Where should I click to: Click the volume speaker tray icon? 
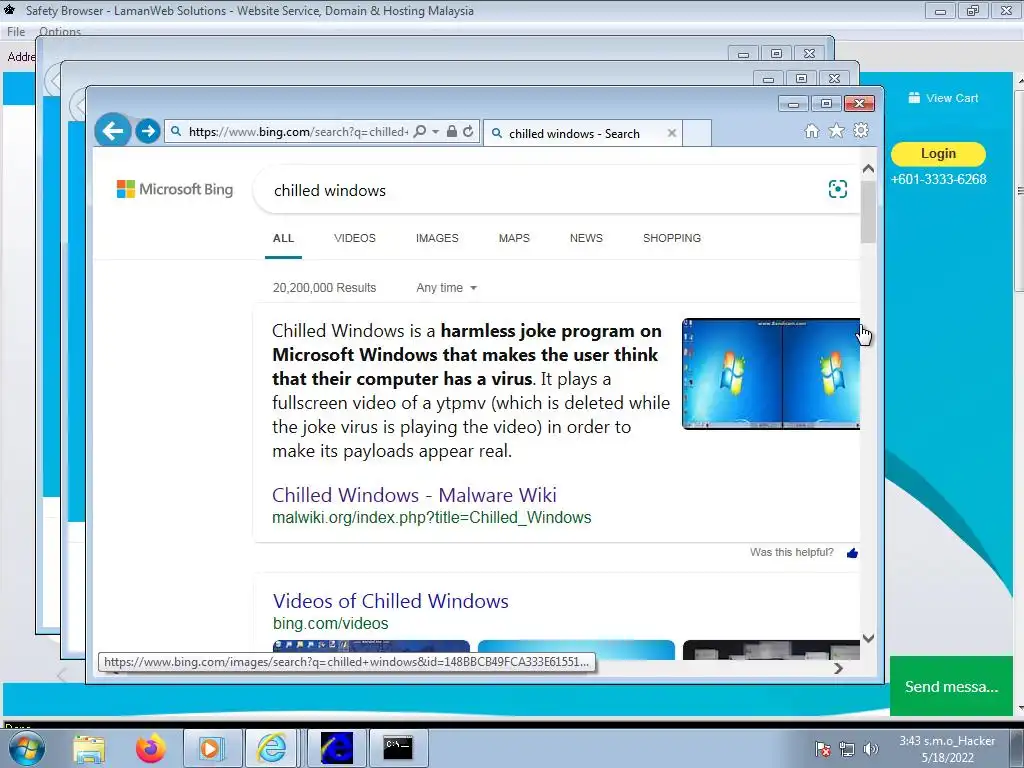pyautogui.click(x=871, y=748)
